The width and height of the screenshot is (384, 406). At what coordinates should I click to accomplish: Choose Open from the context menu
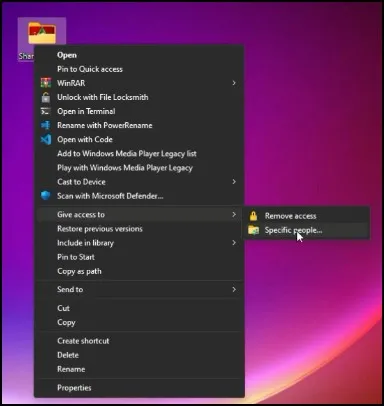pyautogui.click(x=67, y=55)
